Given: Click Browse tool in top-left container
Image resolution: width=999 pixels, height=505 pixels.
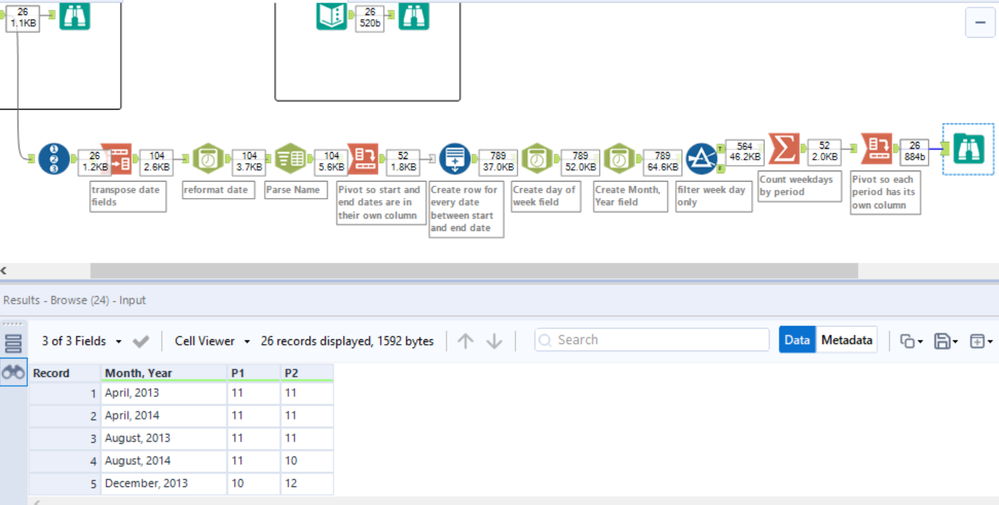Looking at the screenshot, I should click(x=75, y=15).
